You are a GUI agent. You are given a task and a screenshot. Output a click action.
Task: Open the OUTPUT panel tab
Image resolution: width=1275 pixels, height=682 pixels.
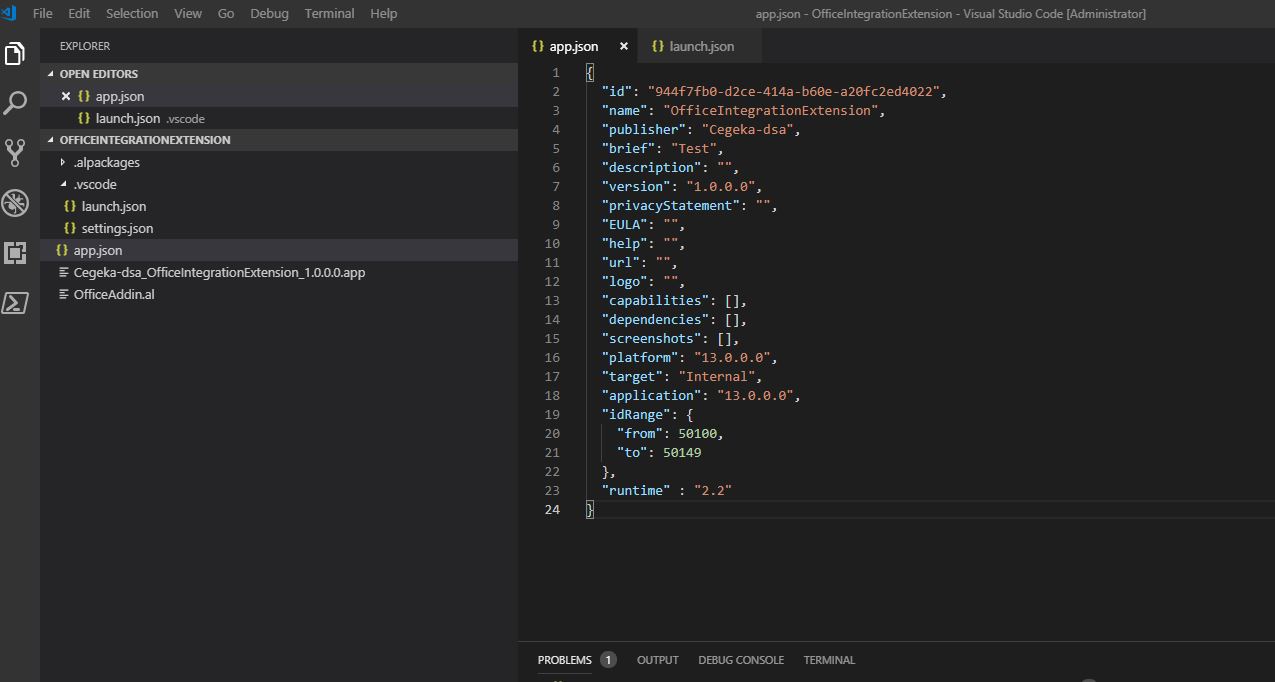(657, 660)
